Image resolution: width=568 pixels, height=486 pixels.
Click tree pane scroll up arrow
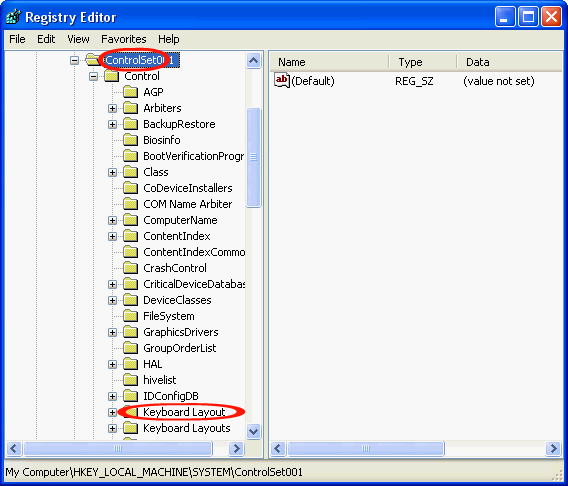pyautogui.click(x=254, y=60)
